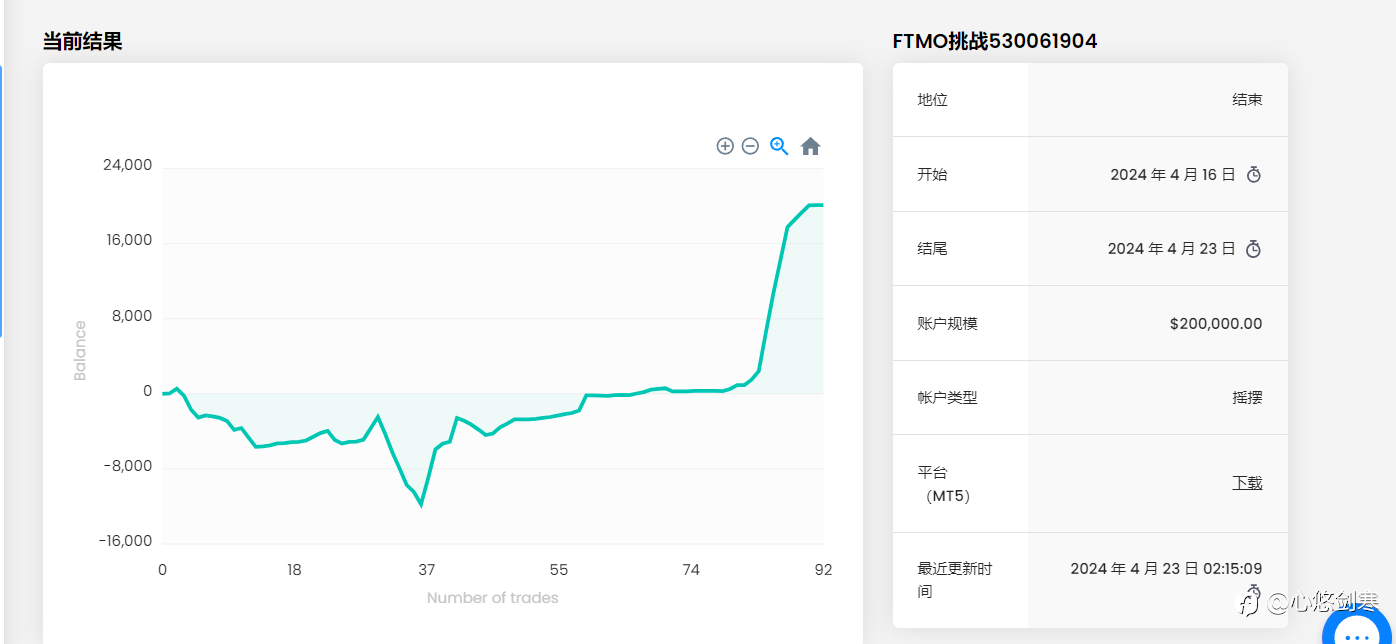Click the 55 x-axis tick label
1396x644 pixels.
click(559, 570)
